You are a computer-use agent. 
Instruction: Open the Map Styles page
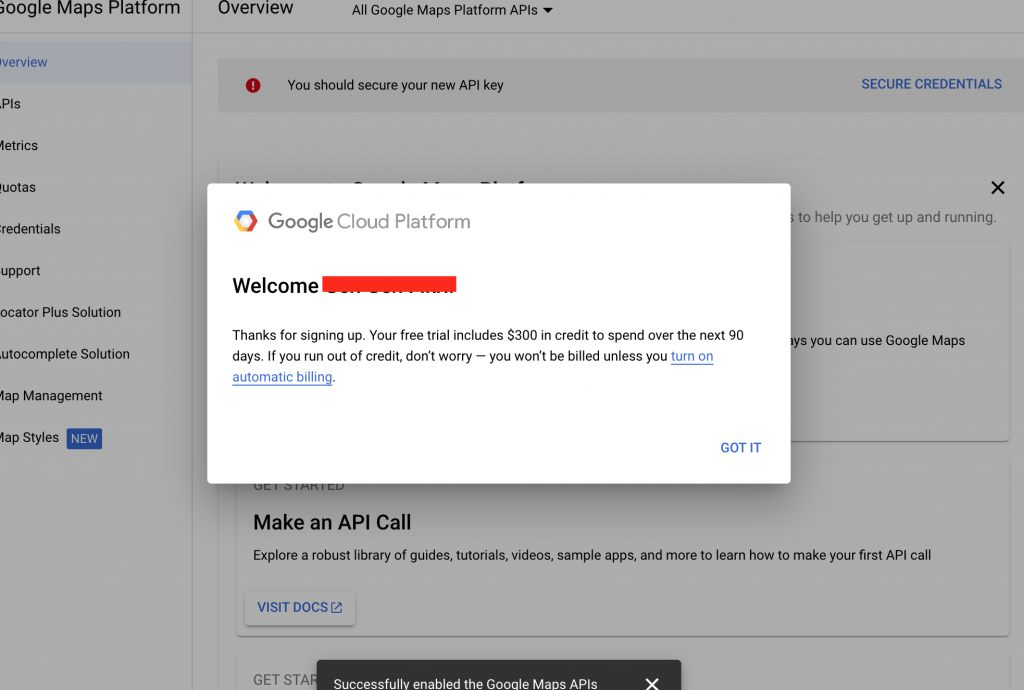point(29,438)
